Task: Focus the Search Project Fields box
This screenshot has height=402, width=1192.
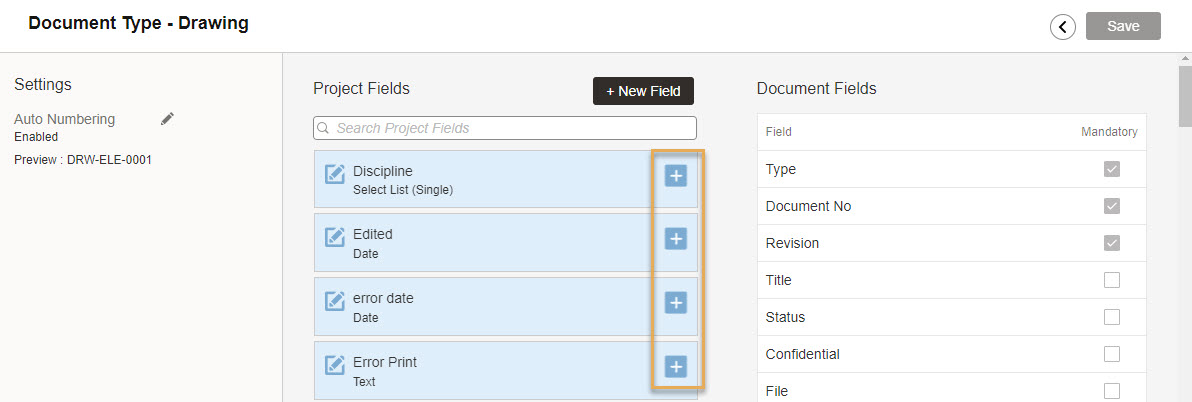Action: point(505,128)
